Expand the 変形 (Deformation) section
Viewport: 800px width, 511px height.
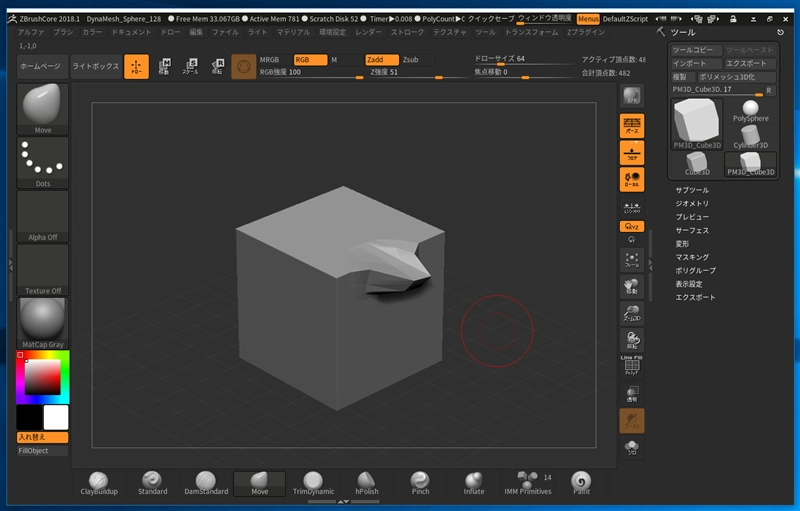point(682,244)
